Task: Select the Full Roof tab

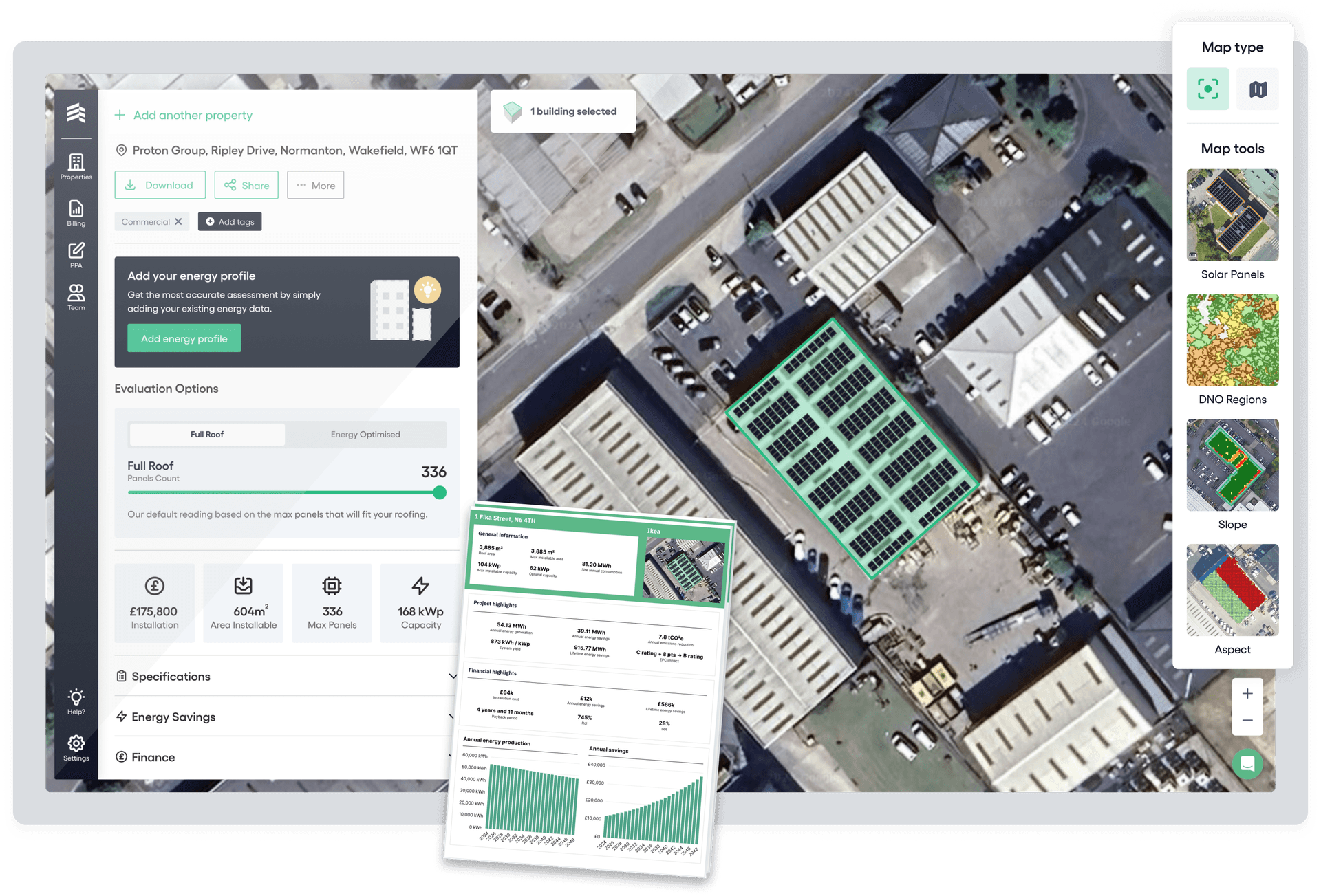Action: pos(207,434)
